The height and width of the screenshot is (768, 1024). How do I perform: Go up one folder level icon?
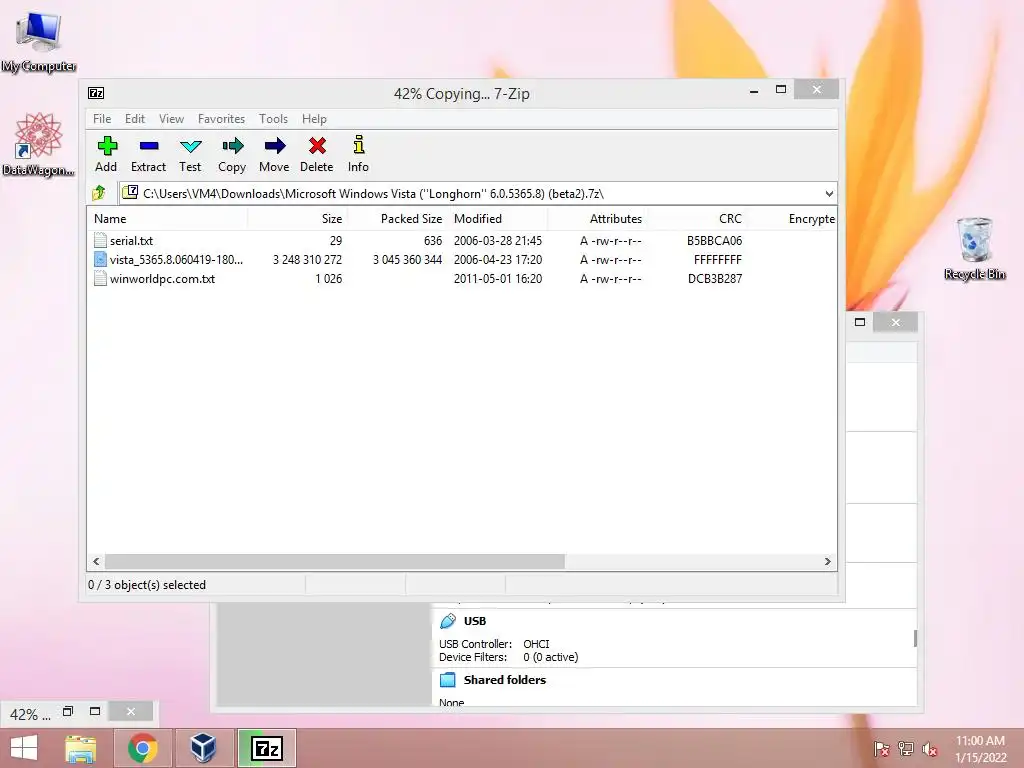[99, 193]
